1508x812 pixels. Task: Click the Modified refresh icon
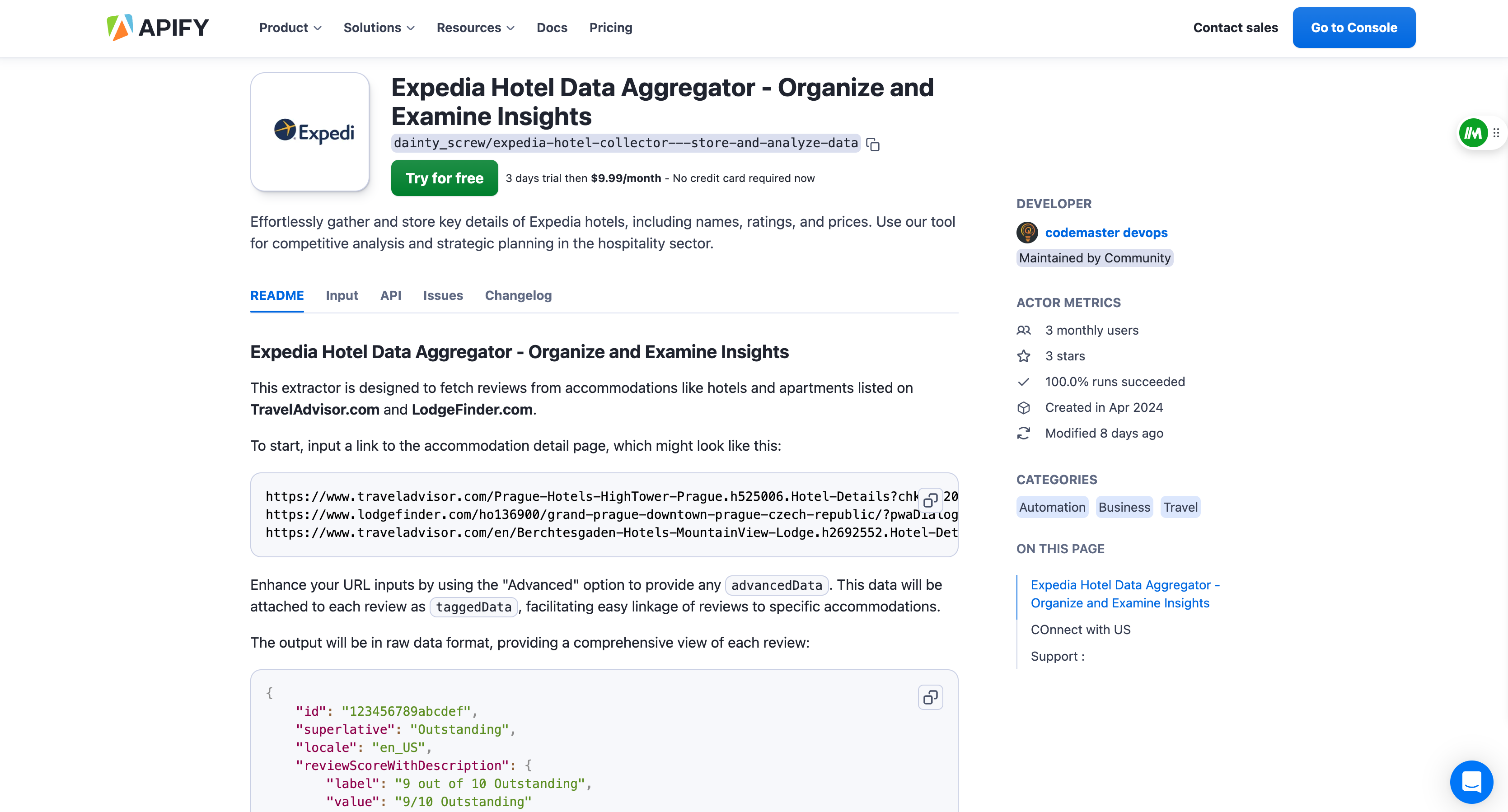point(1023,434)
